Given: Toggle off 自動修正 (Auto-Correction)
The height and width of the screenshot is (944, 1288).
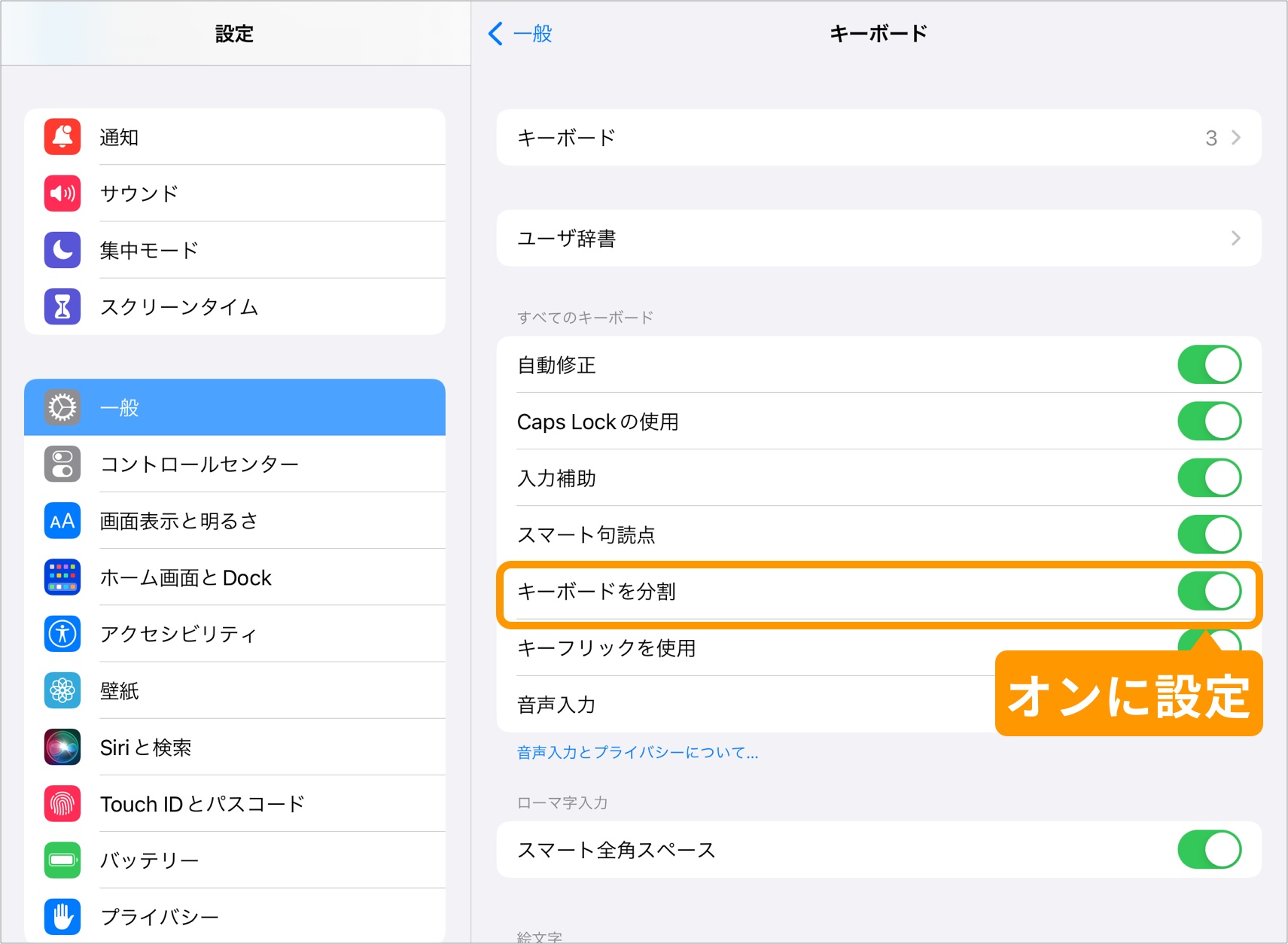Looking at the screenshot, I should click(x=1209, y=364).
